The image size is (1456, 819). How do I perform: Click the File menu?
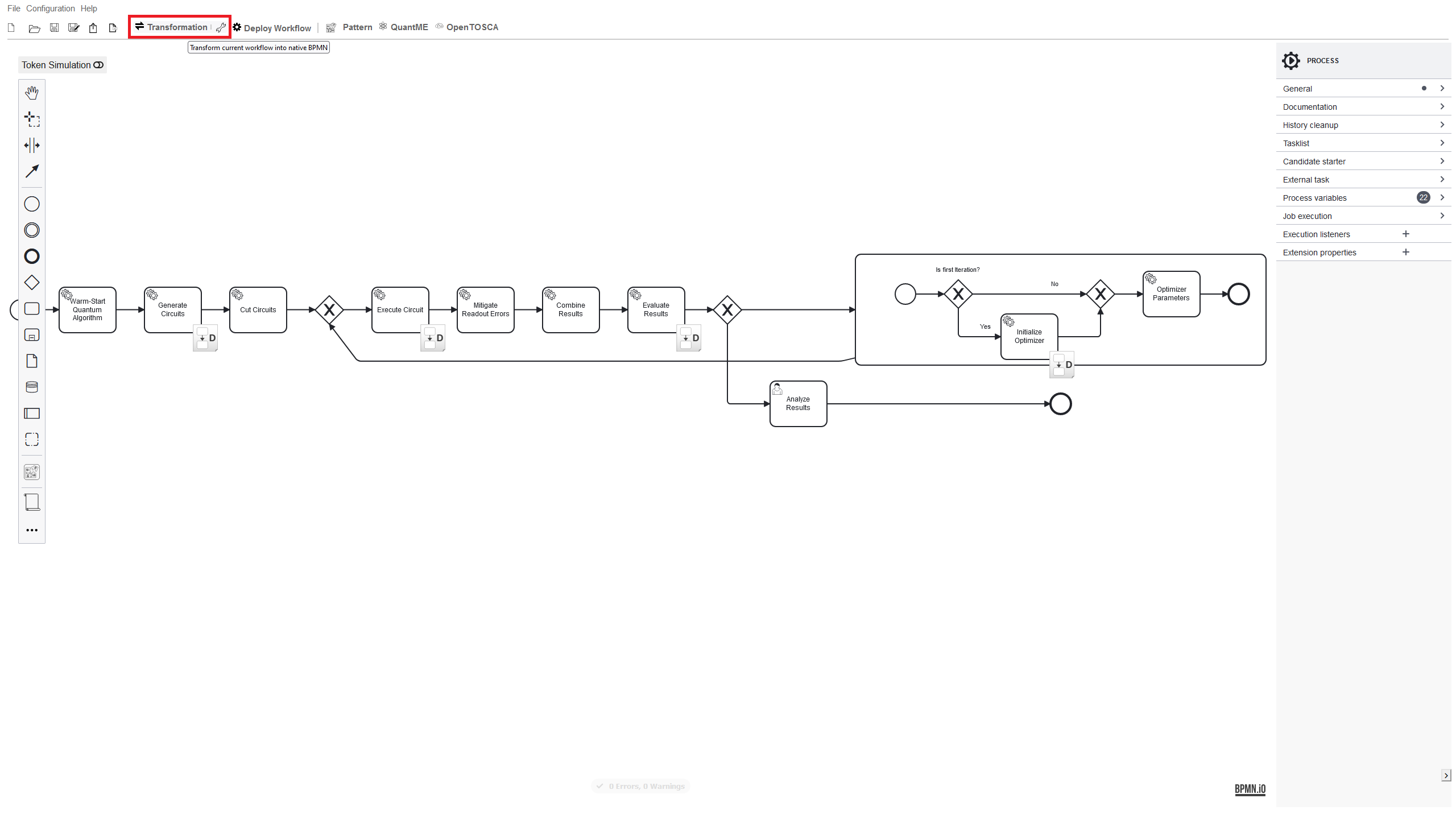coord(15,8)
